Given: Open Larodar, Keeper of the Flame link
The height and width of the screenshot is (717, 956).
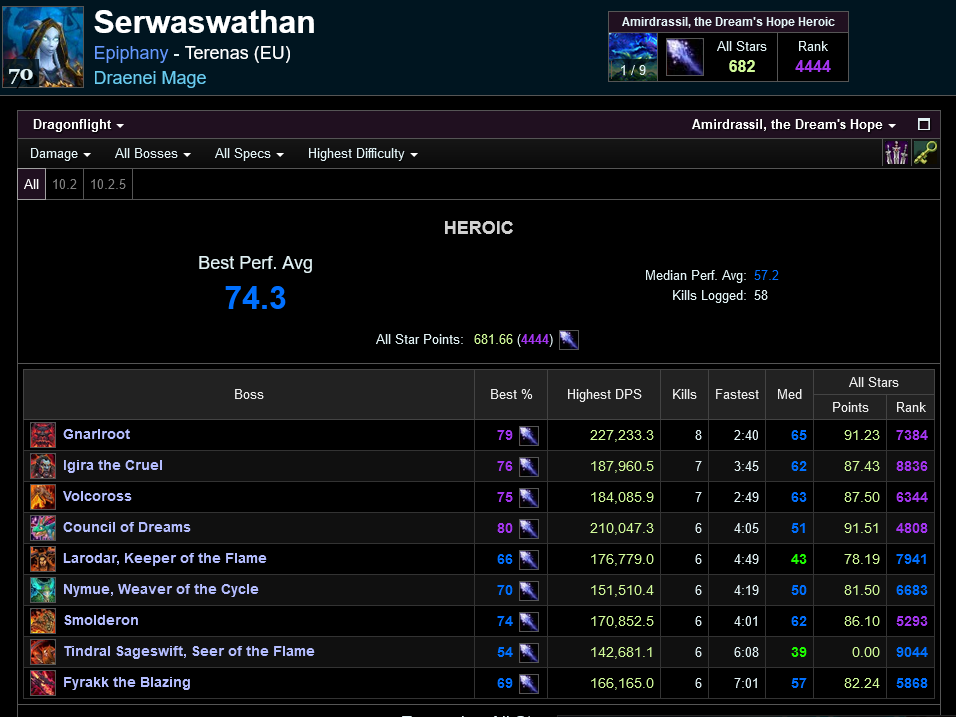Looking at the screenshot, I should 165,558.
